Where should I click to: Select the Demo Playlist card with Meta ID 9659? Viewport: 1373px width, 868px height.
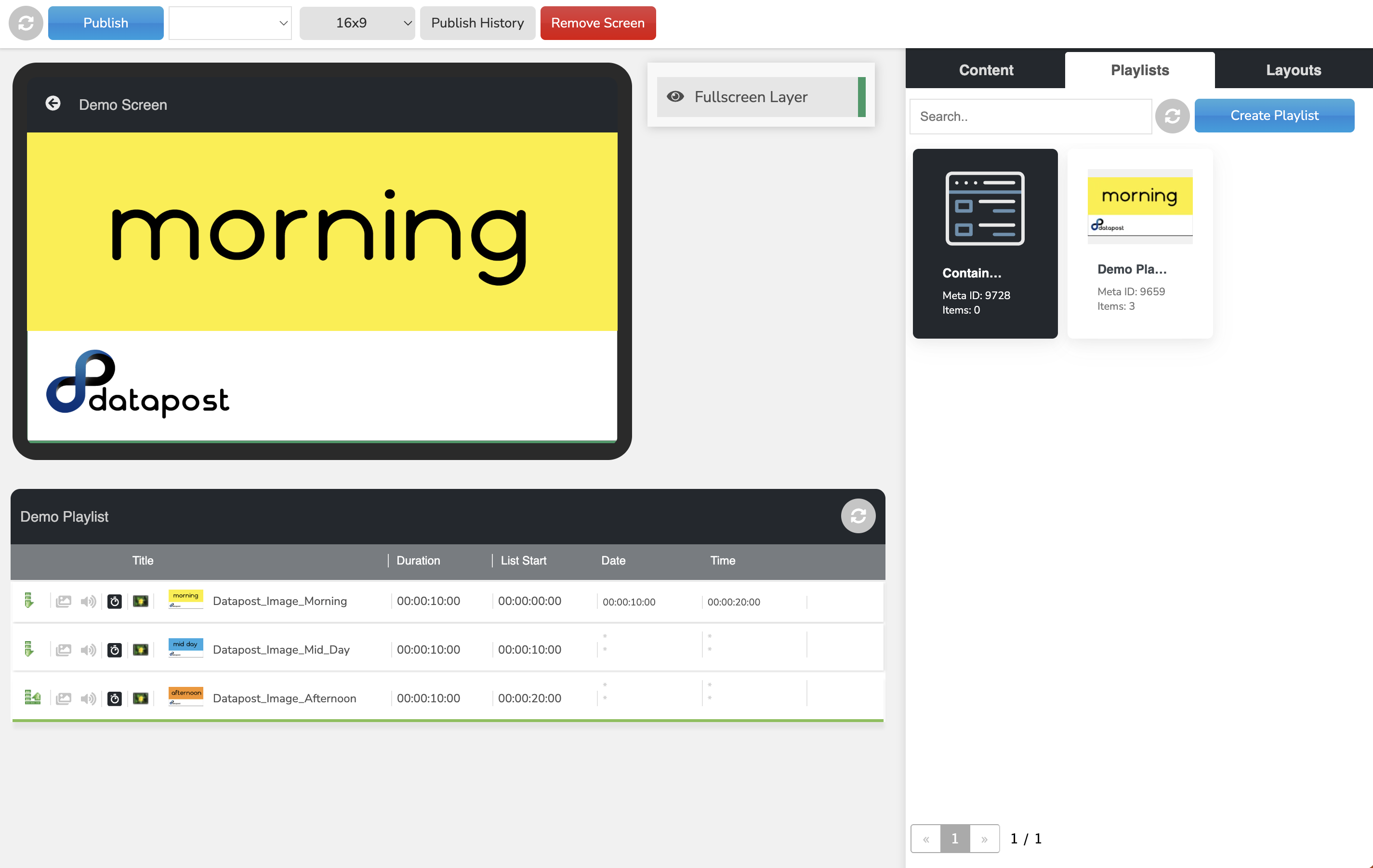(x=1139, y=243)
